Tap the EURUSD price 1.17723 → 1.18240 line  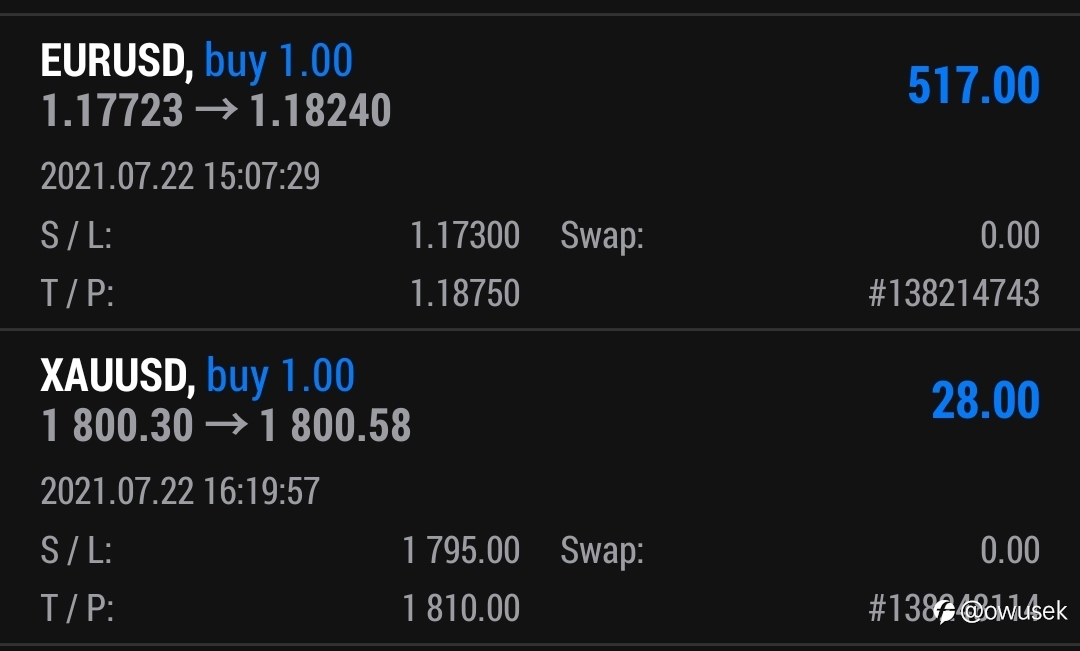[x=216, y=110]
